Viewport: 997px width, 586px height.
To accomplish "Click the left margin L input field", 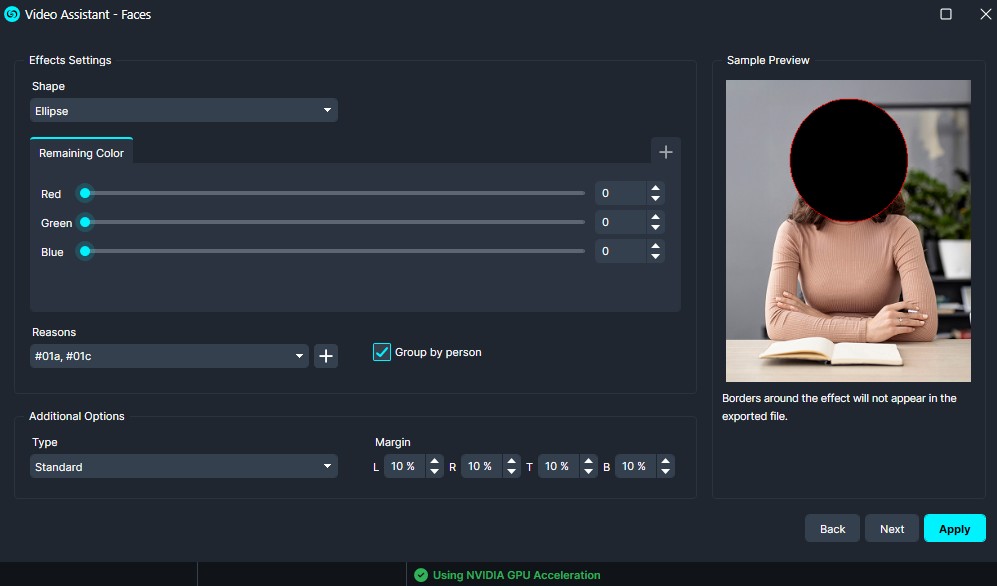I will click(x=405, y=467).
